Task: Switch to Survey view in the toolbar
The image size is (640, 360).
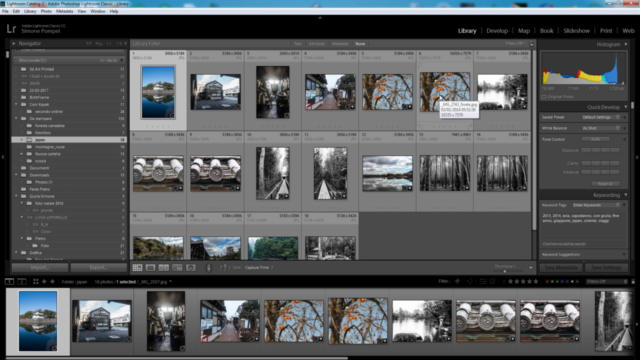Action: pyautogui.click(x=177, y=268)
